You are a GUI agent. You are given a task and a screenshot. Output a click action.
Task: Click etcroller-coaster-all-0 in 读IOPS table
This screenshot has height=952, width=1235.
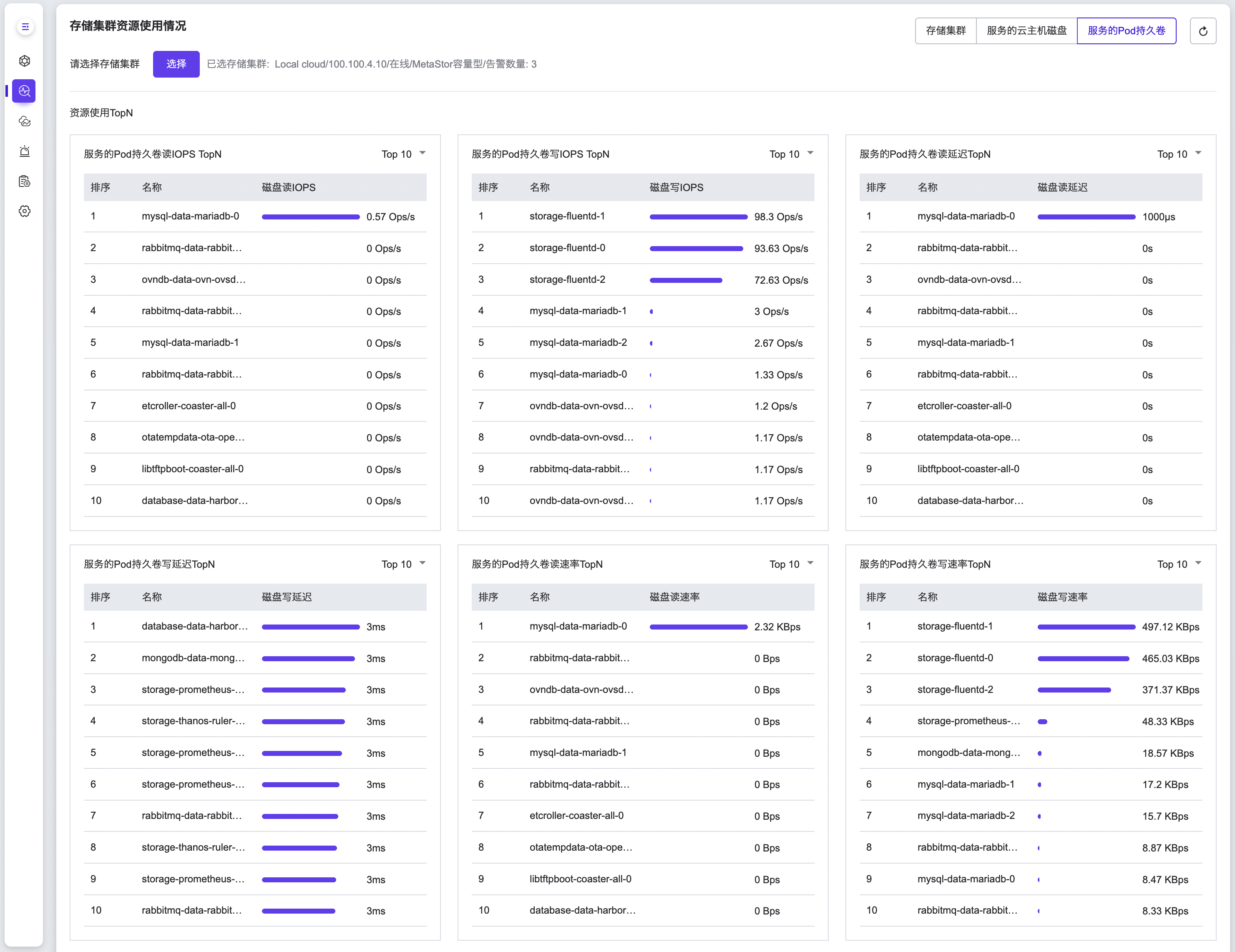point(188,405)
